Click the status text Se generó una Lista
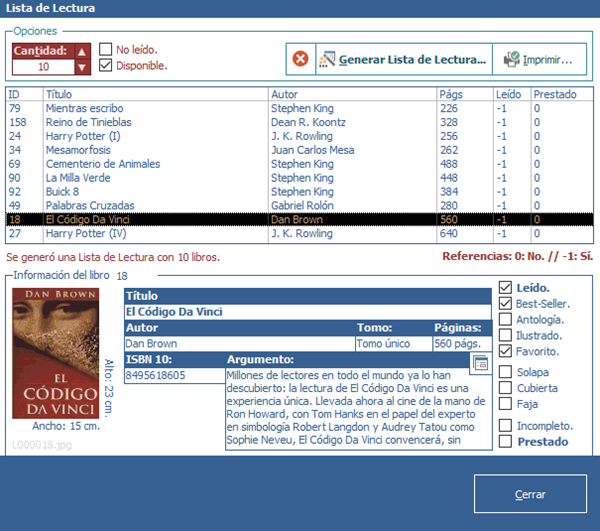 click(x=113, y=257)
